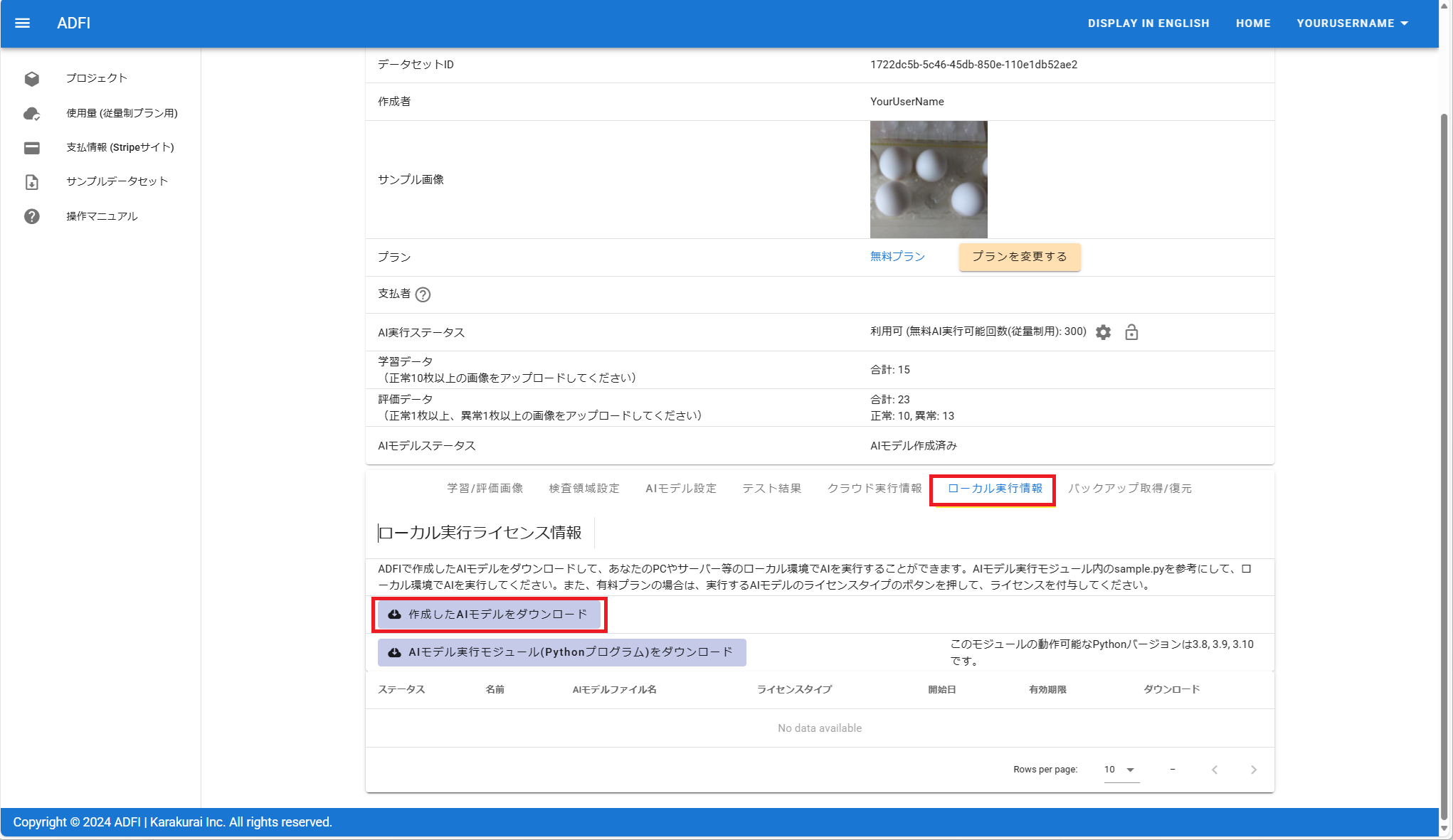Switch to the テスト結果 tab
Viewport: 1453px width, 840px height.
(771, 489)
